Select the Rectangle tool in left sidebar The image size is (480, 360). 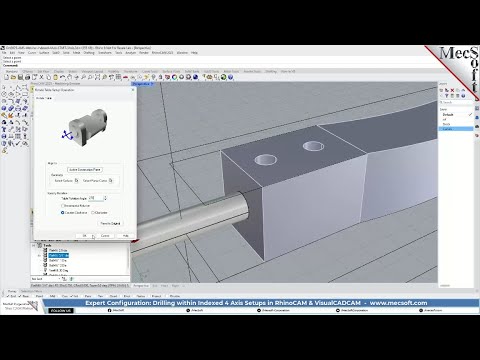click(x=25, y=94)
